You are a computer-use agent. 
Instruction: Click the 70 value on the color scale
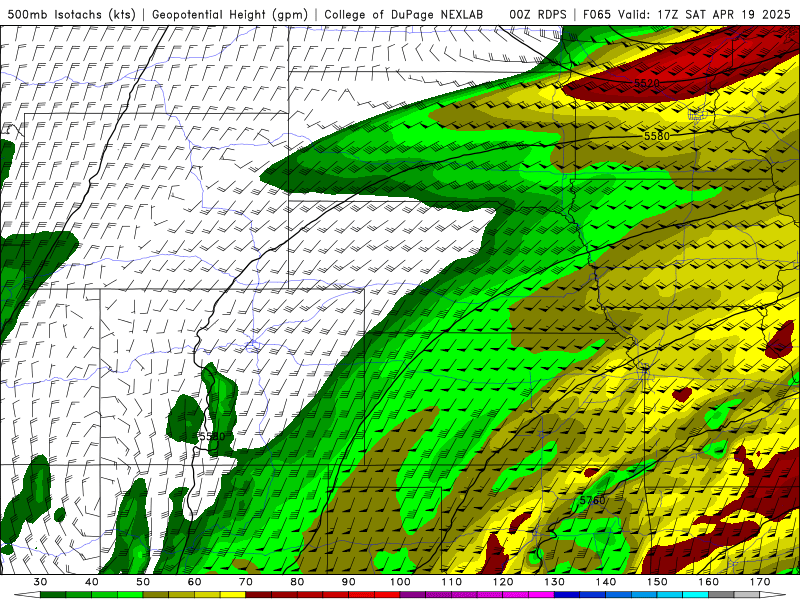coord(246,582)
